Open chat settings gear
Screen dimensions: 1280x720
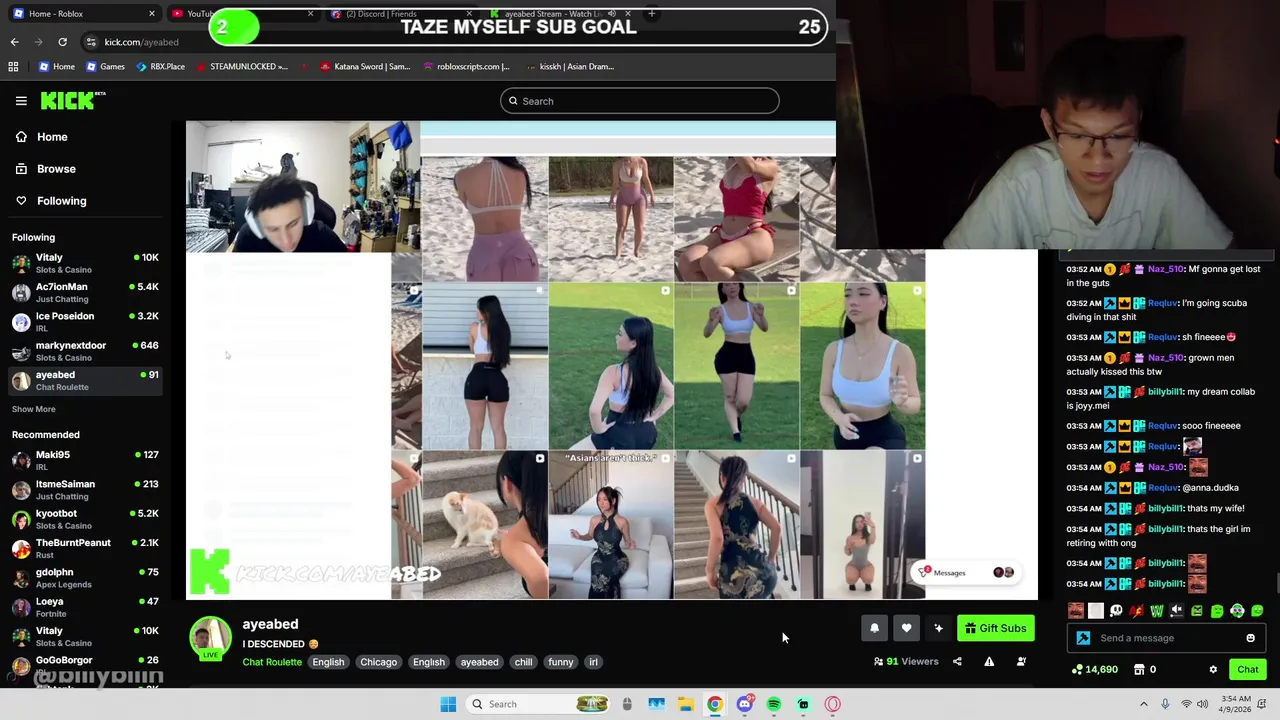tap(1213, 670)
